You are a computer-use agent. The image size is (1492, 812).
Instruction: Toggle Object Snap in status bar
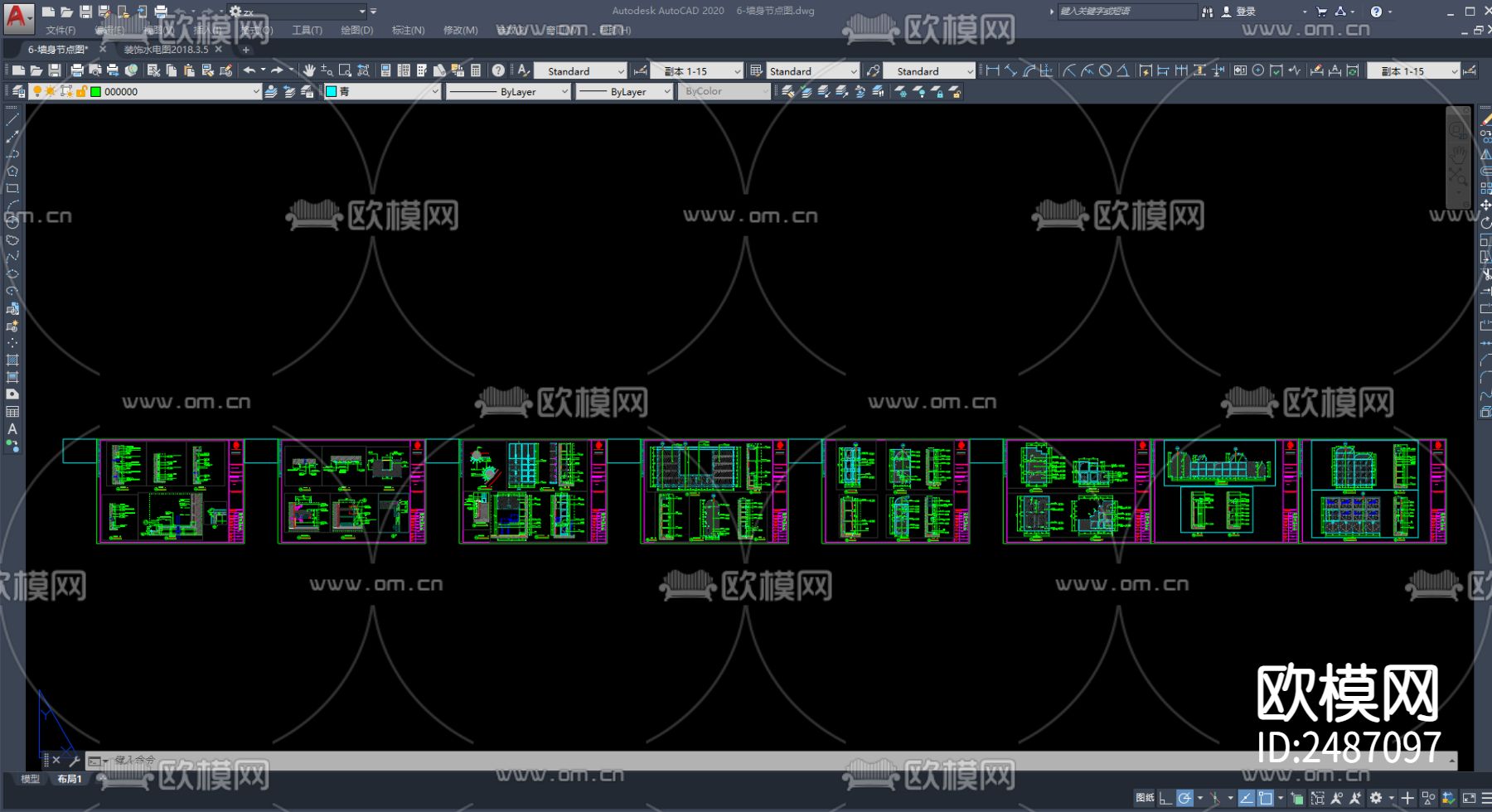coord(1265,798)
